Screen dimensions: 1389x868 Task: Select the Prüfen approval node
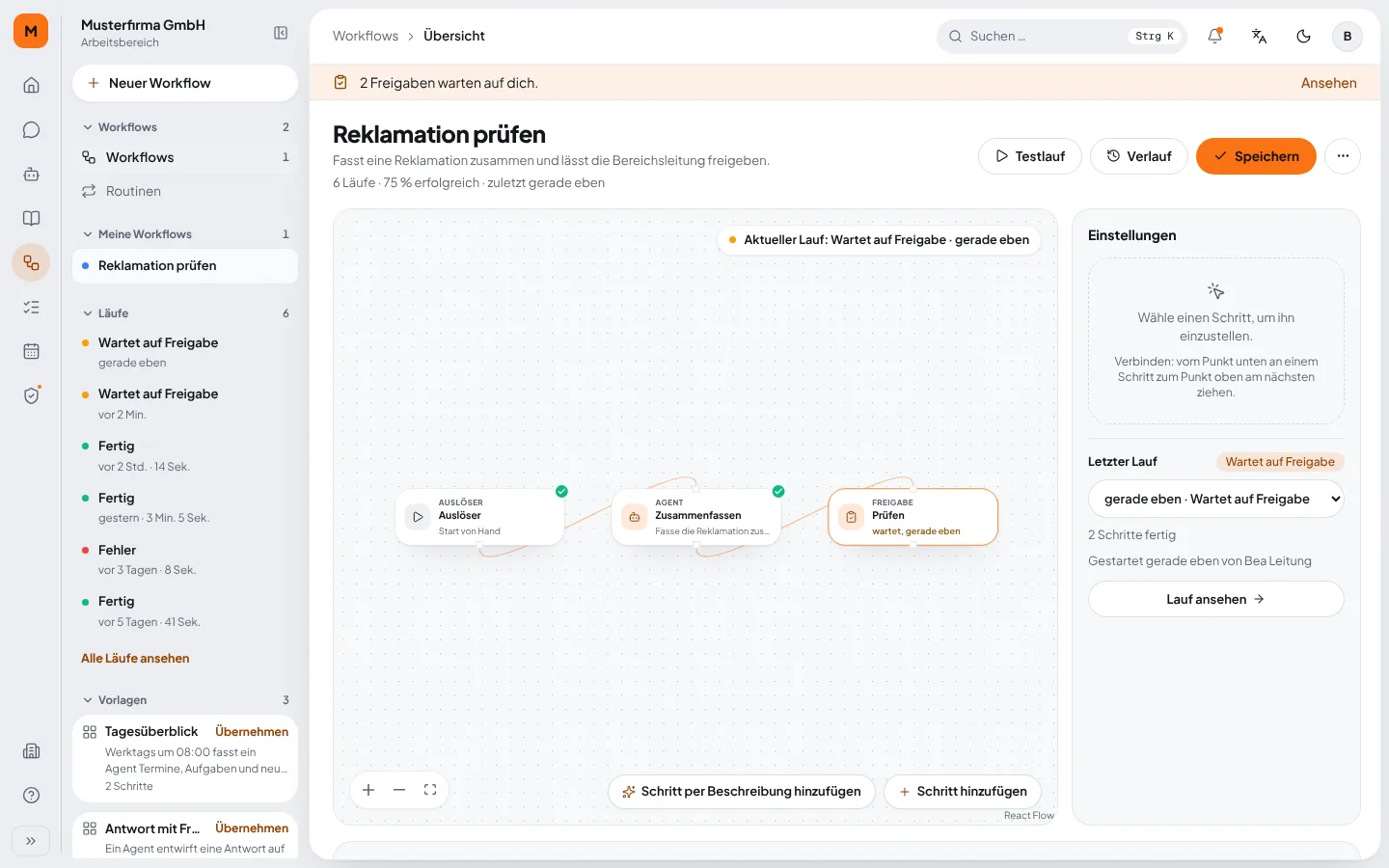pyautogui.click(x=912, y=517)
